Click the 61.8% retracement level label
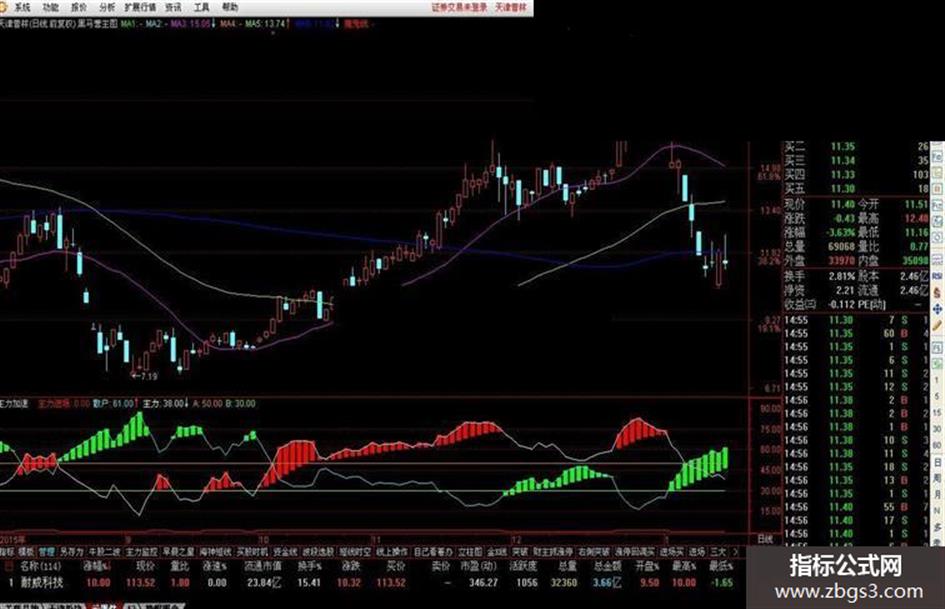The image size is (945, 609). pos(768,177)
